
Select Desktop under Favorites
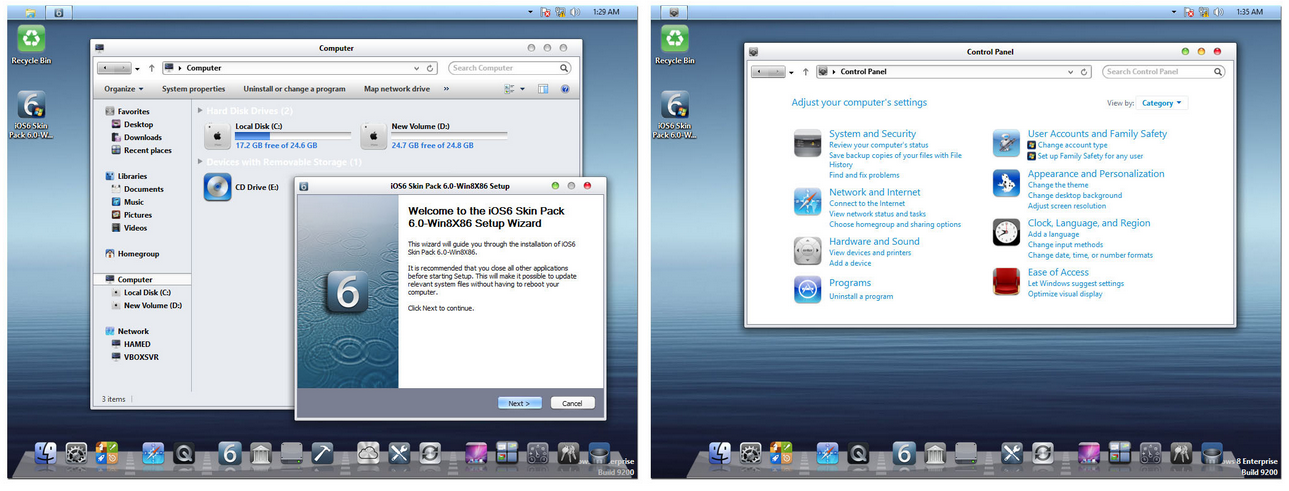(x=138, y=125)
